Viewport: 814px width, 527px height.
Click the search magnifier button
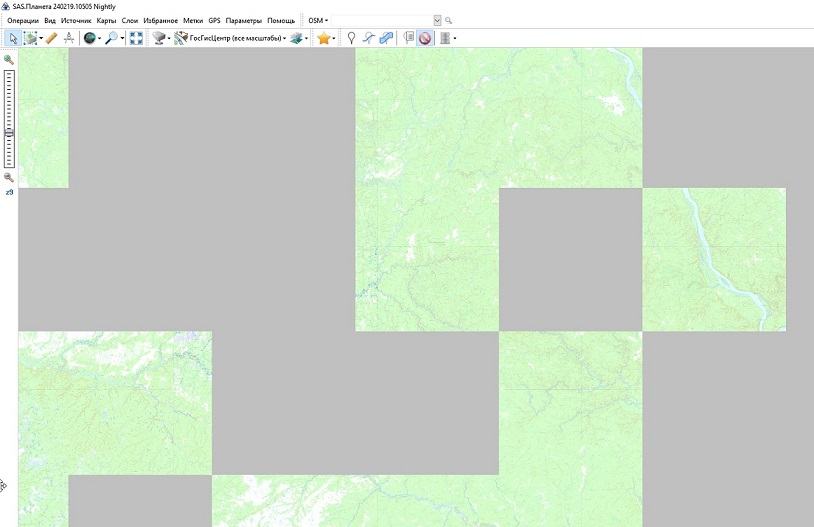[x=448, y=20]
